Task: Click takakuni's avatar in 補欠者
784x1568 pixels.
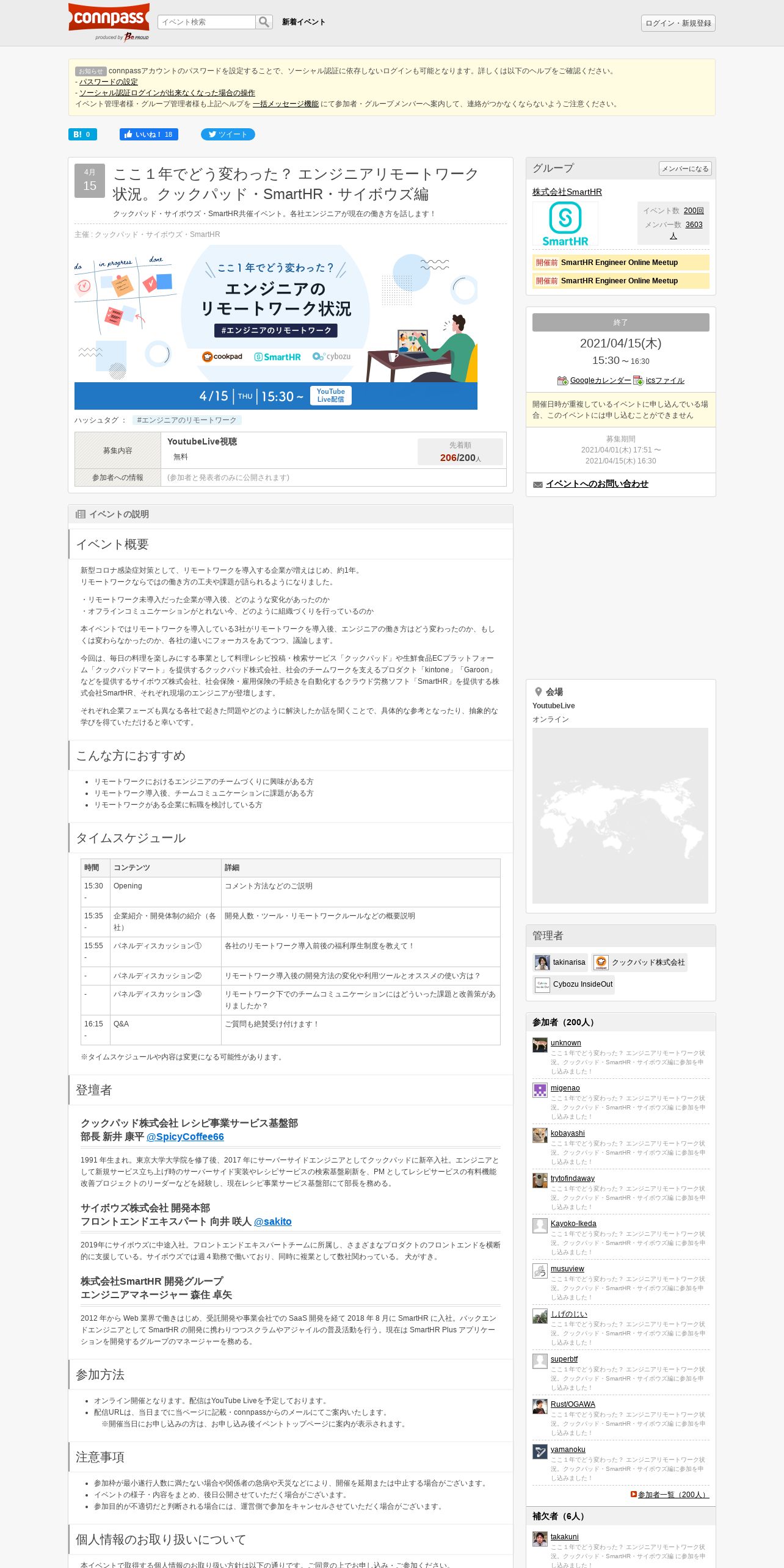Action: tap(540, 1539)
